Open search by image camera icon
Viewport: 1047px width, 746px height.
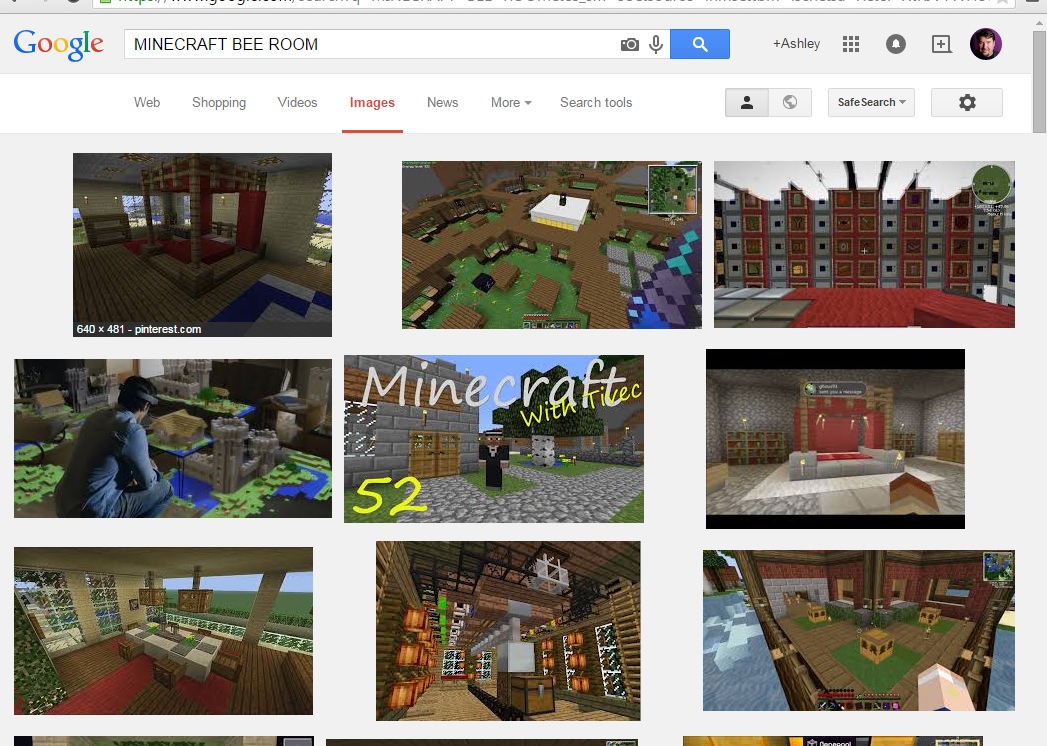[630, 45]
